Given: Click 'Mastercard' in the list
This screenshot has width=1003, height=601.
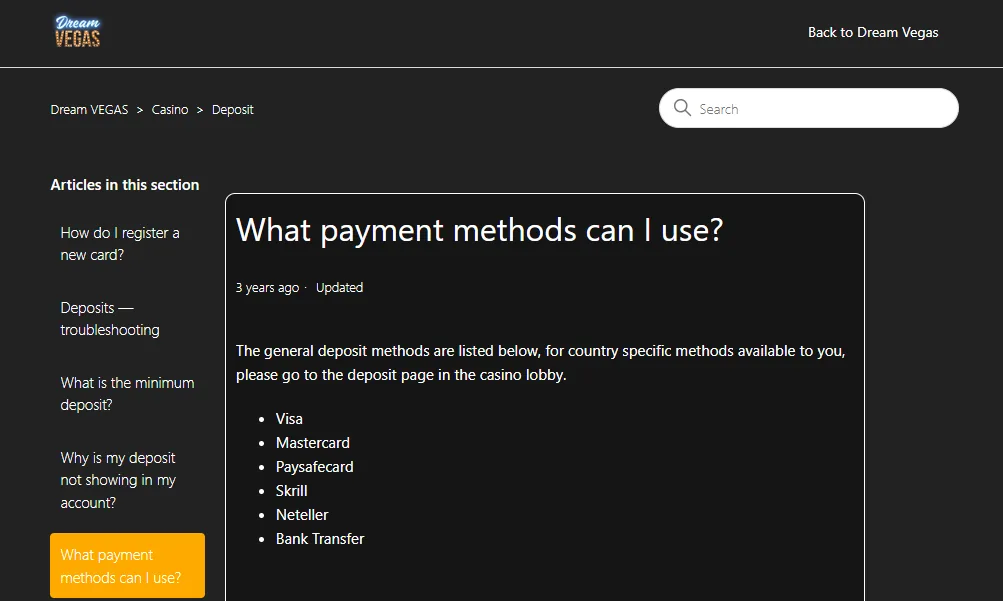Looking at the screenshot, I should tap(313, 443).
